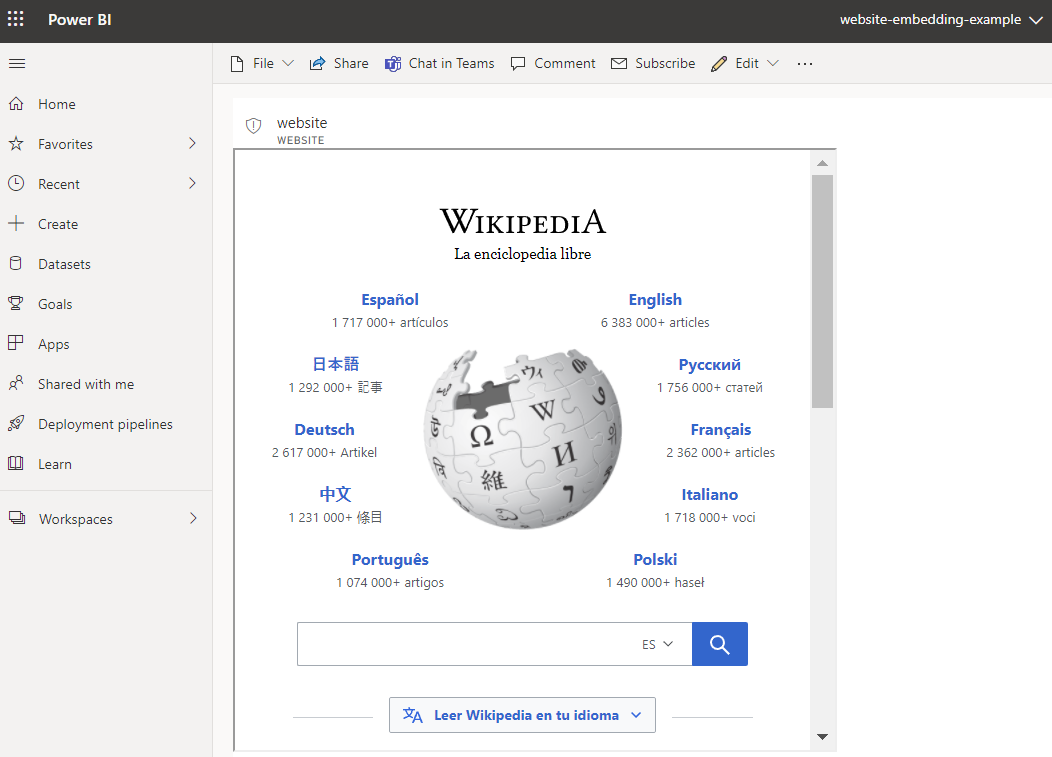Select Share from the top toolbar
This screenshot has height=757, width=1052.
click(339, 63)
